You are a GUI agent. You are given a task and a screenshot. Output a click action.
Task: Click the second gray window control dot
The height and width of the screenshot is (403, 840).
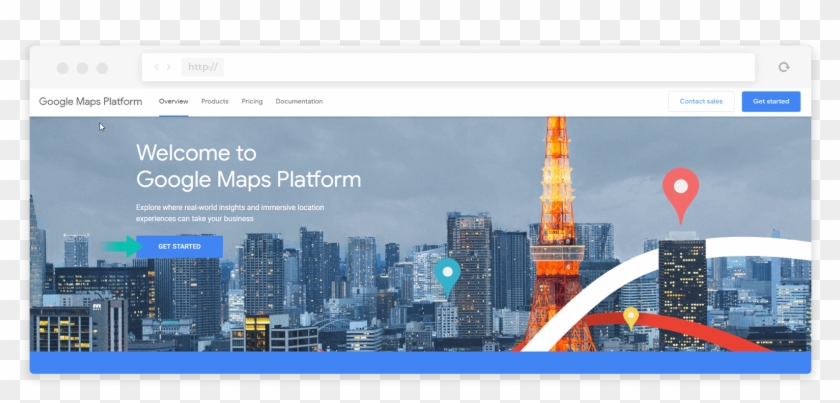click(x=82, y=68)
